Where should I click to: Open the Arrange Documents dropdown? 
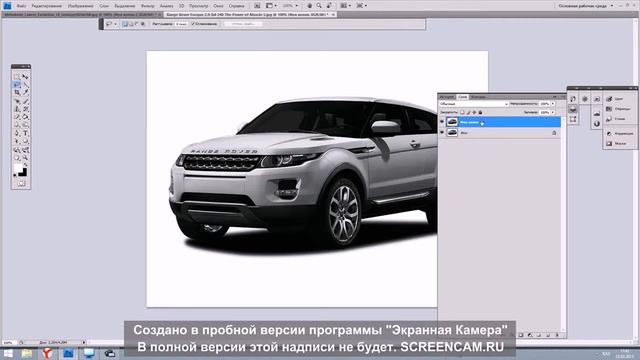[x=346, y=6]
